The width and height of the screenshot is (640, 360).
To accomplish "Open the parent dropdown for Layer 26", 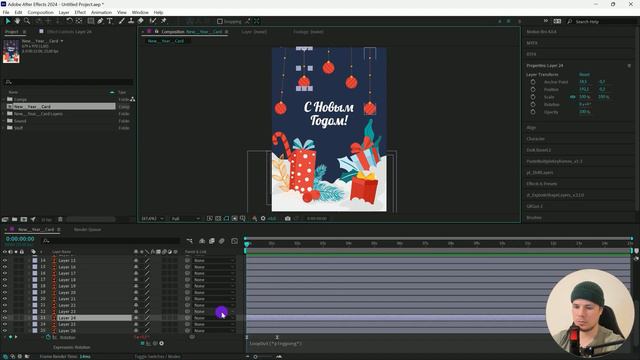I will (214, 331).
